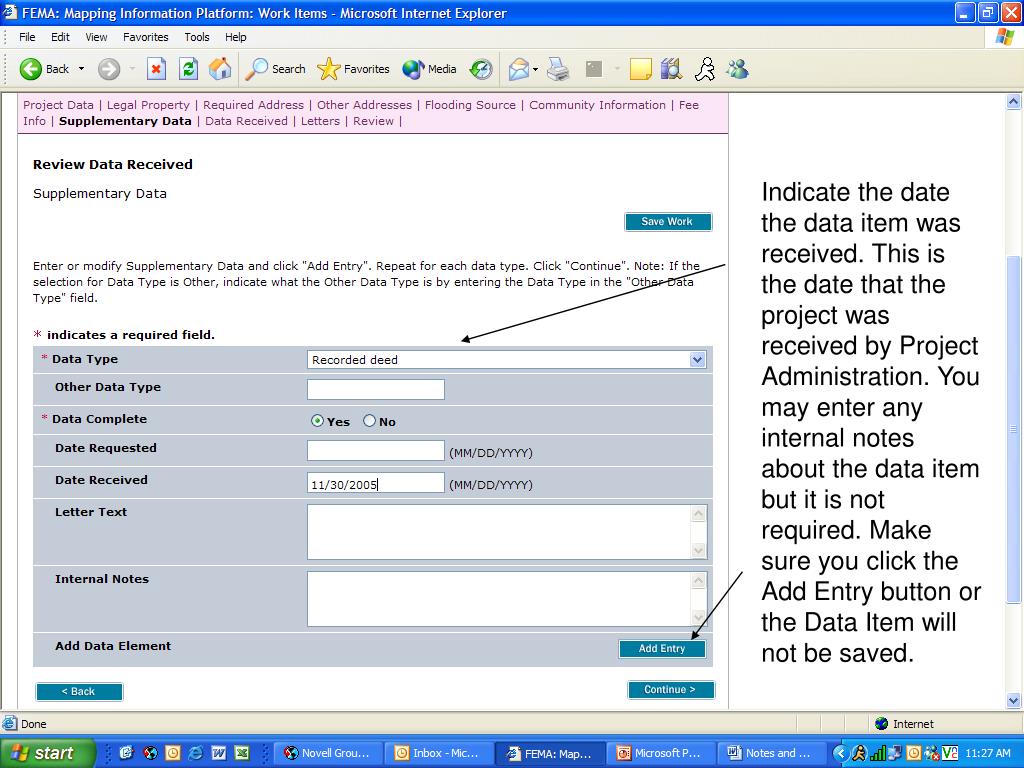
Task: Open the Flooding Source link
Action: pyautogui.click(x=470, y=105)
